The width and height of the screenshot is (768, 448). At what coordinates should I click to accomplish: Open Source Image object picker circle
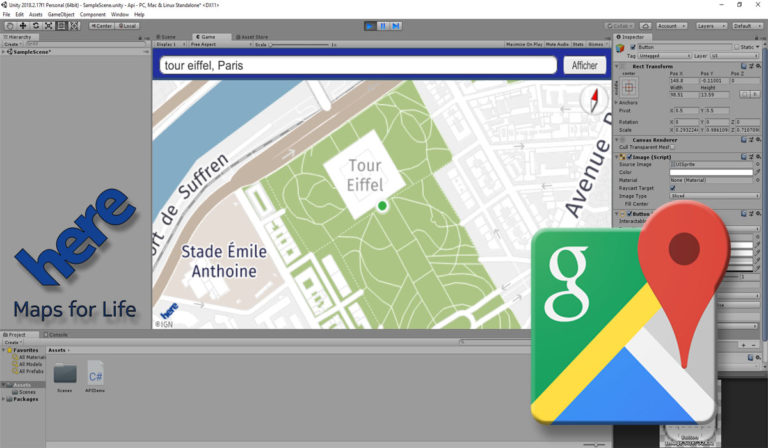coord(757,165)
